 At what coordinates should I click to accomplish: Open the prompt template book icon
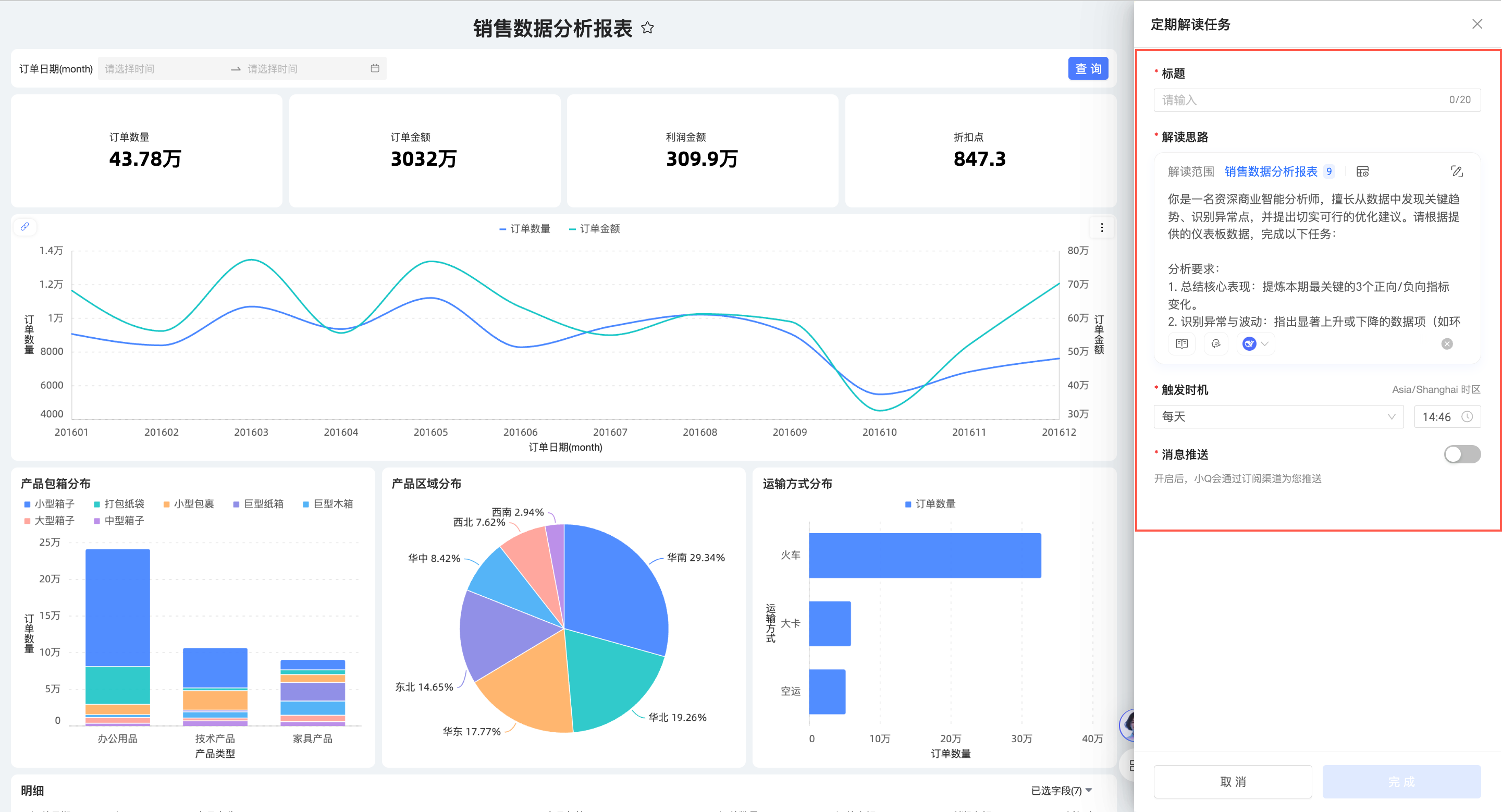(x=1182, y=344)
